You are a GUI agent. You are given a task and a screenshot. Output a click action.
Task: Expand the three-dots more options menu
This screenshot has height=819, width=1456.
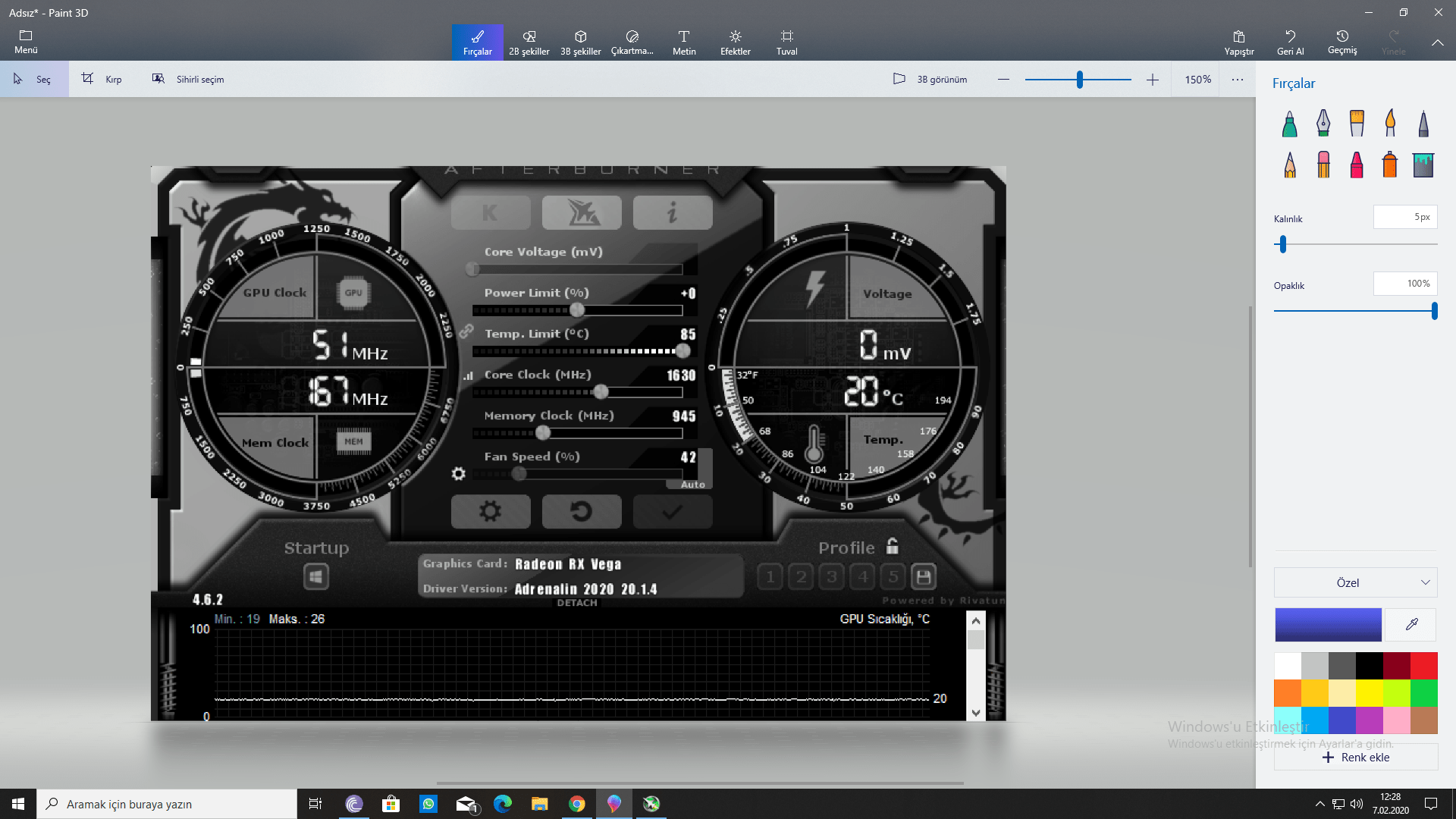pyautogui.click(x=1238, y=79)
